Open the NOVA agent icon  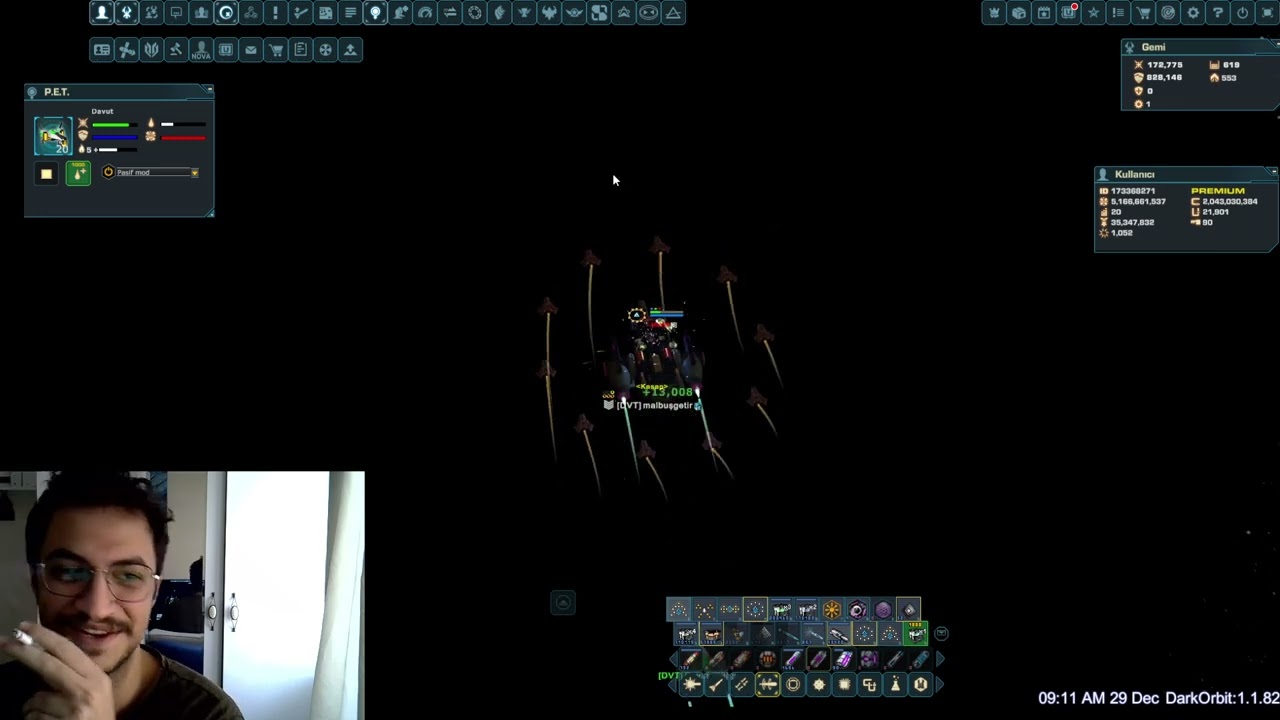[x=201, y=49]
